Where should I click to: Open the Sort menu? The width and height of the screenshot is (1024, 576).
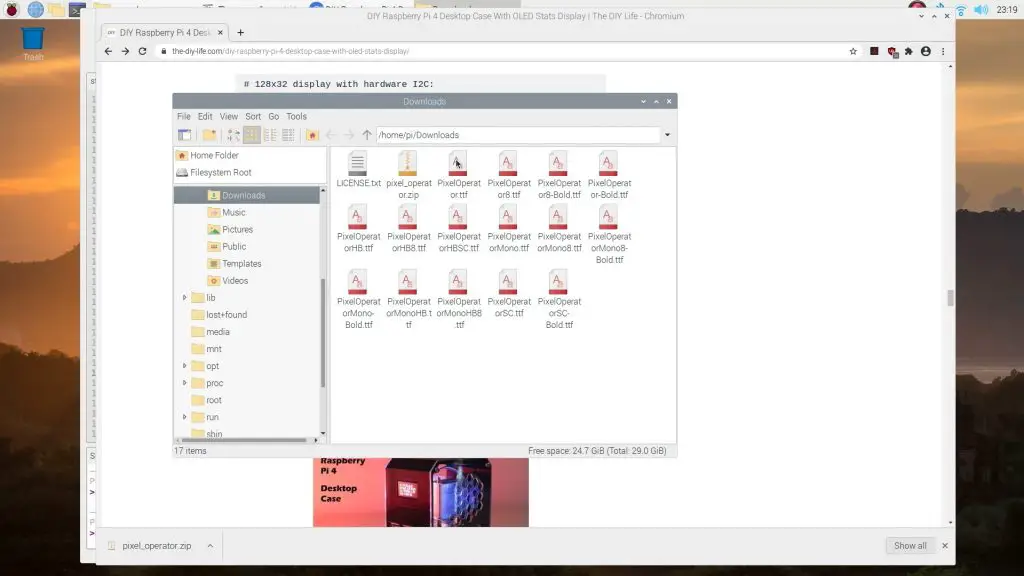point(253,116)
